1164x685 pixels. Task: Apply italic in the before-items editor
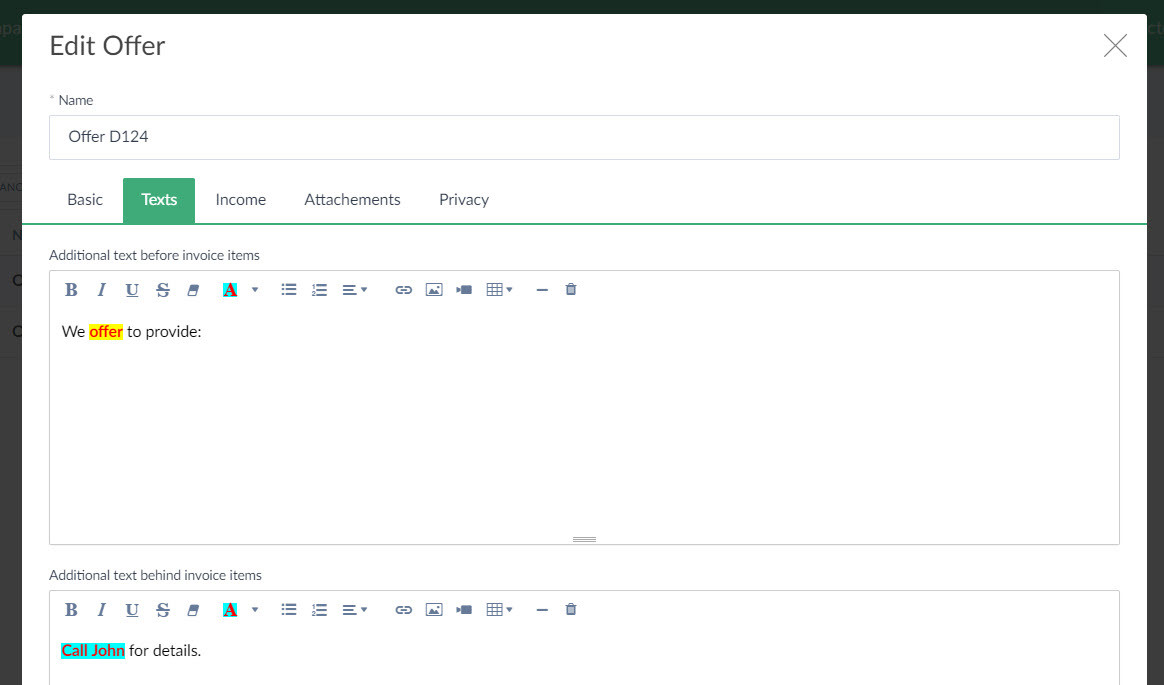(102, 289)
